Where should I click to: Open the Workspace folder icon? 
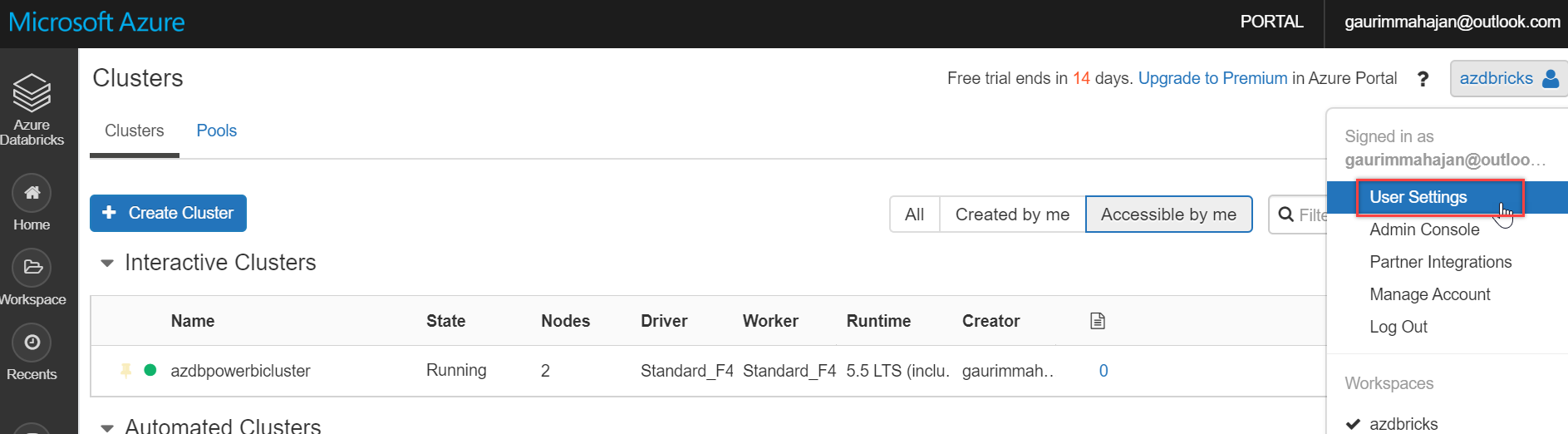pyautogui.click(x=32, y=268)
